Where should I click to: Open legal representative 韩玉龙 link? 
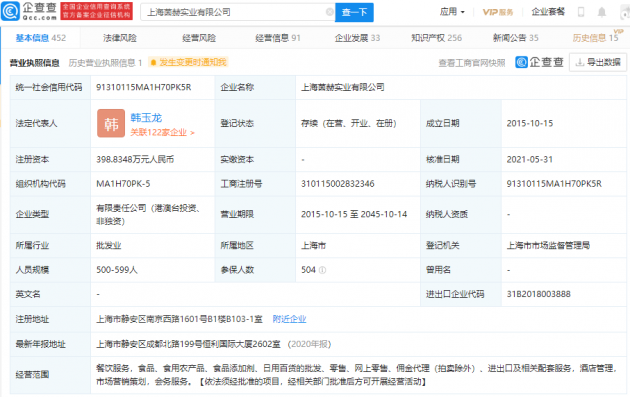(146, 118)
